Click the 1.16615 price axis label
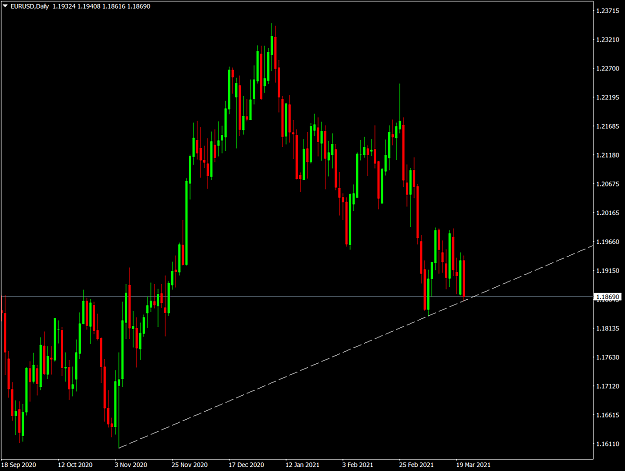The width and height of the screenshot is (625, 471). (x=608, y=415)
